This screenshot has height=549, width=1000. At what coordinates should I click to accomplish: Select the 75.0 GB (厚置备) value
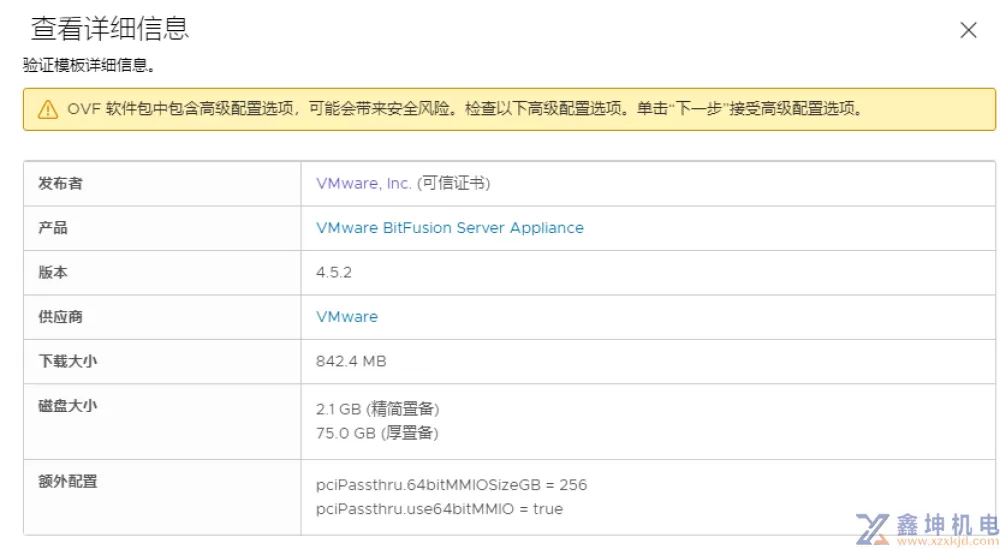tap(377, 434)
